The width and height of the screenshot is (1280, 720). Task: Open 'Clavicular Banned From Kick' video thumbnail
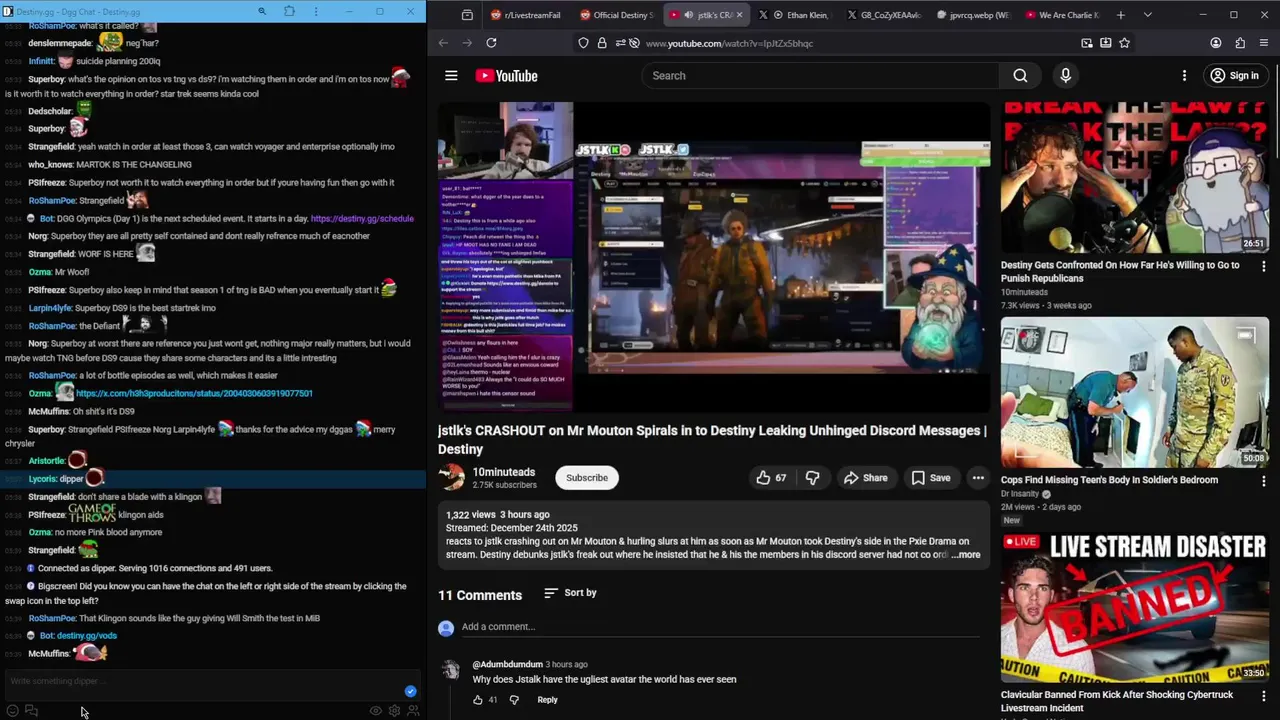coord(1135,607)
